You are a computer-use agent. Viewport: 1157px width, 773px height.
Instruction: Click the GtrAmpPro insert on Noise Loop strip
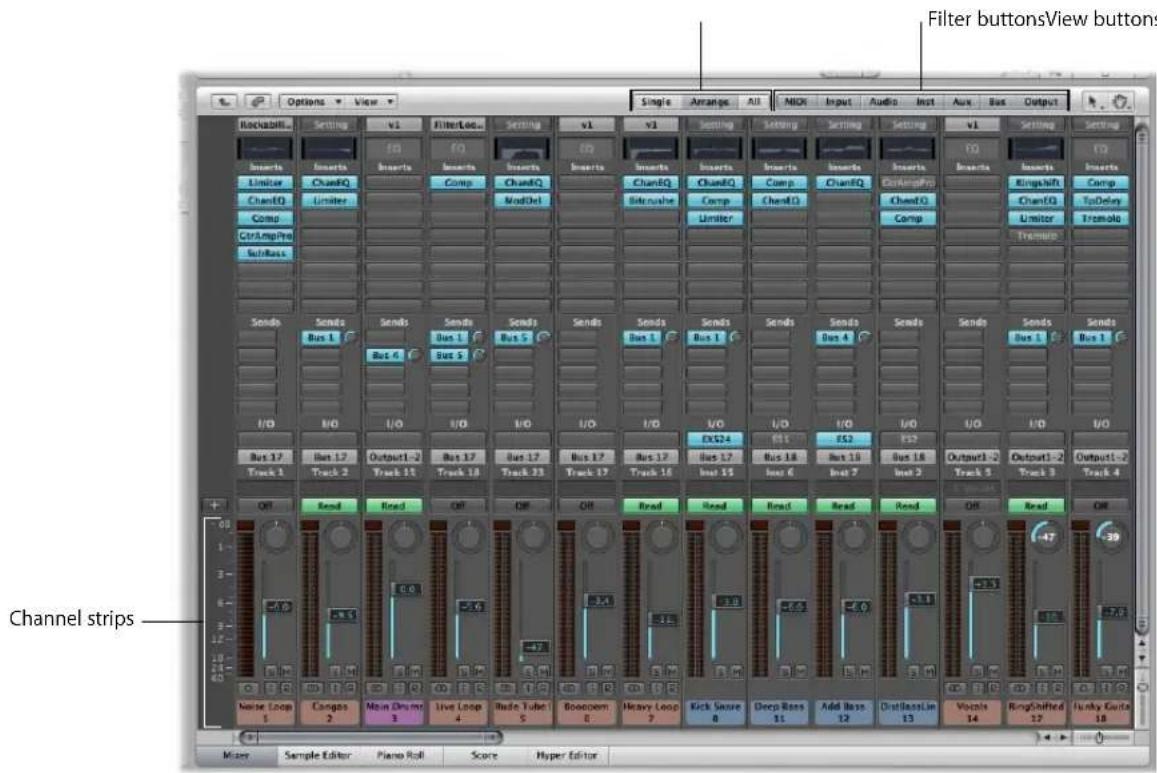click(x=265, y=235)
